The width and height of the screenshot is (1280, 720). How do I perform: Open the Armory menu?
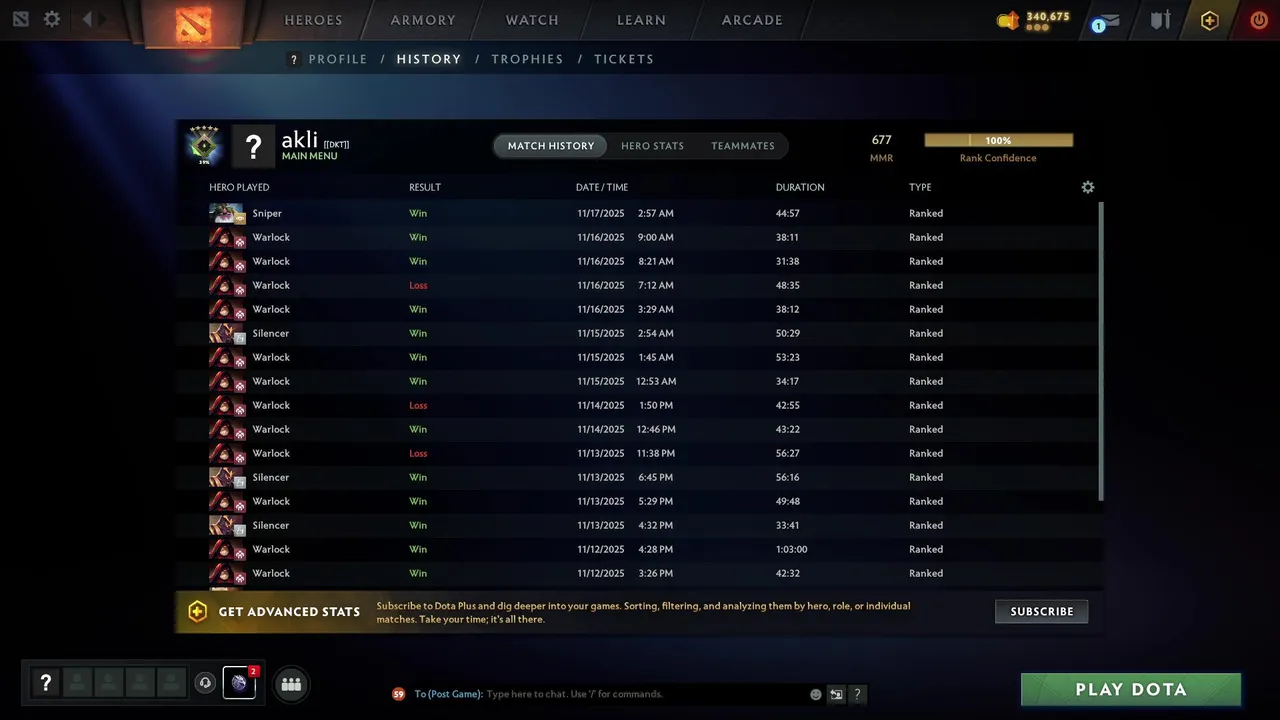click(x=423, y=20)
